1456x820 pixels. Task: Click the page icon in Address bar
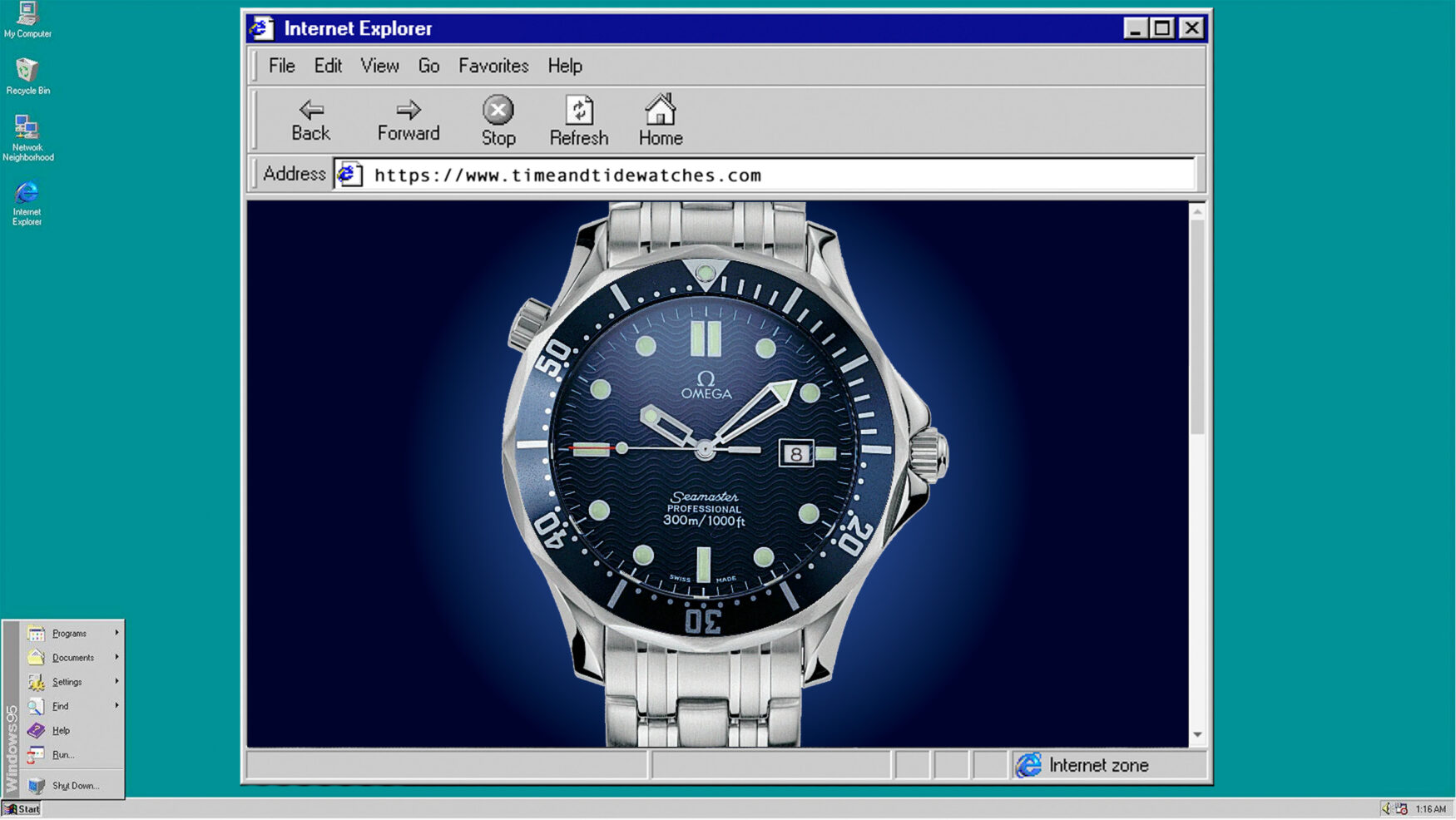pos(349,175)
